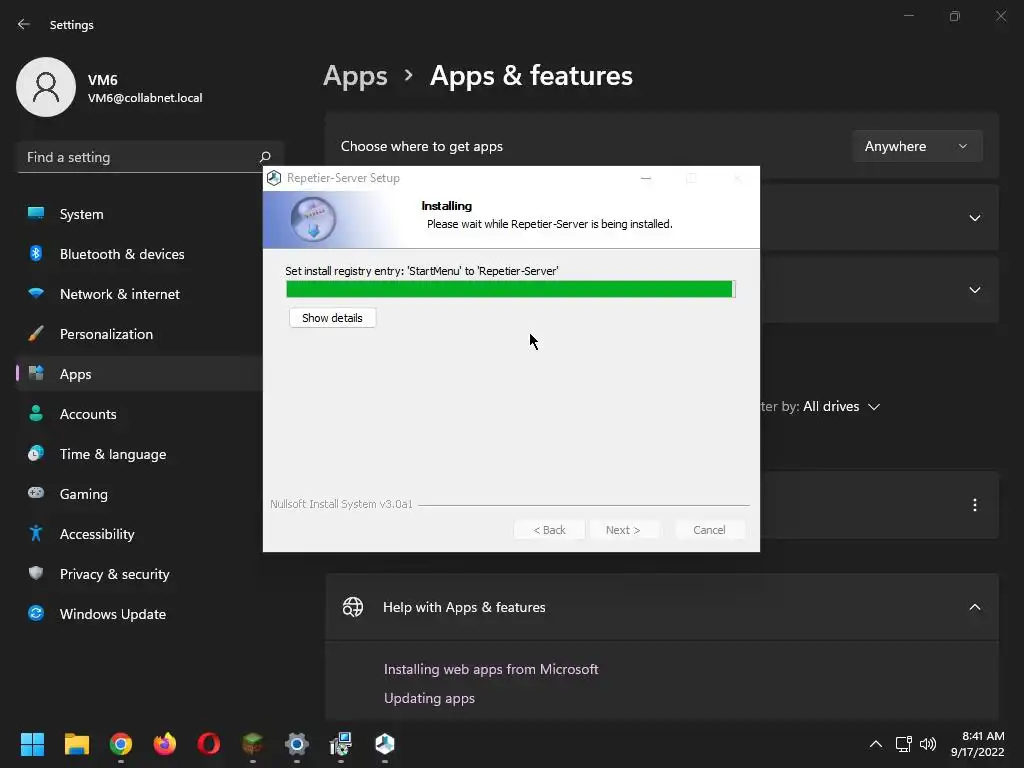Click the network tray icon
Screen dimensions: 1024x768
click(903, 744)
